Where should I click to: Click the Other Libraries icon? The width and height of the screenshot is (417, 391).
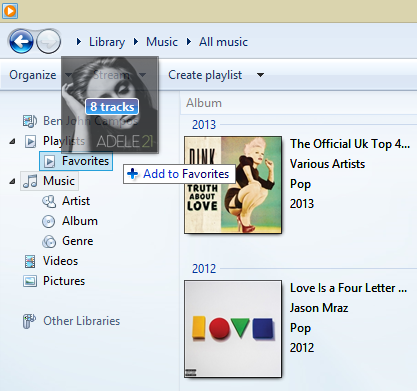point(29,321)
